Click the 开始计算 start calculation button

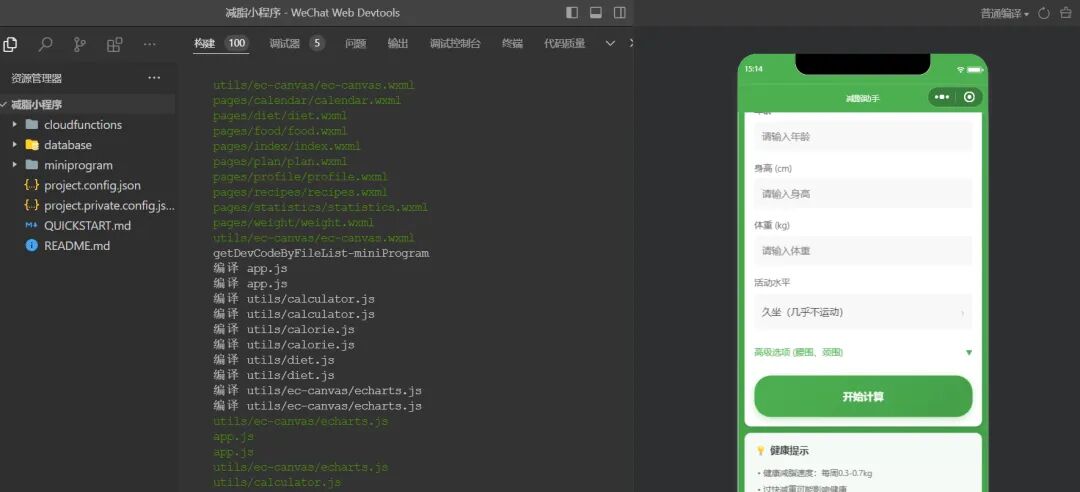(863, 396)
